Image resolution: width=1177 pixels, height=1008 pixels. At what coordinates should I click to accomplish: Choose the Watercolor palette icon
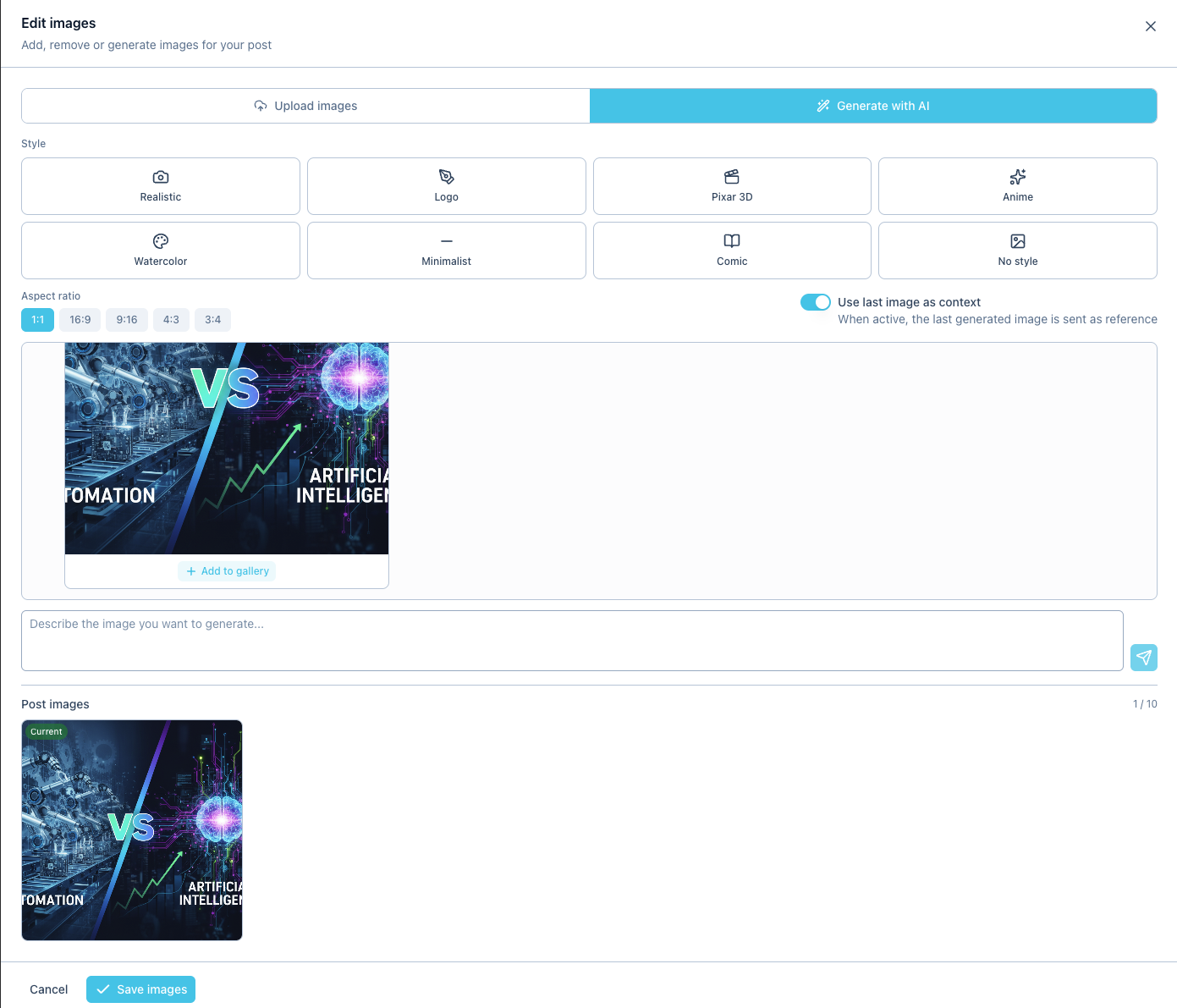click(161, 241)
